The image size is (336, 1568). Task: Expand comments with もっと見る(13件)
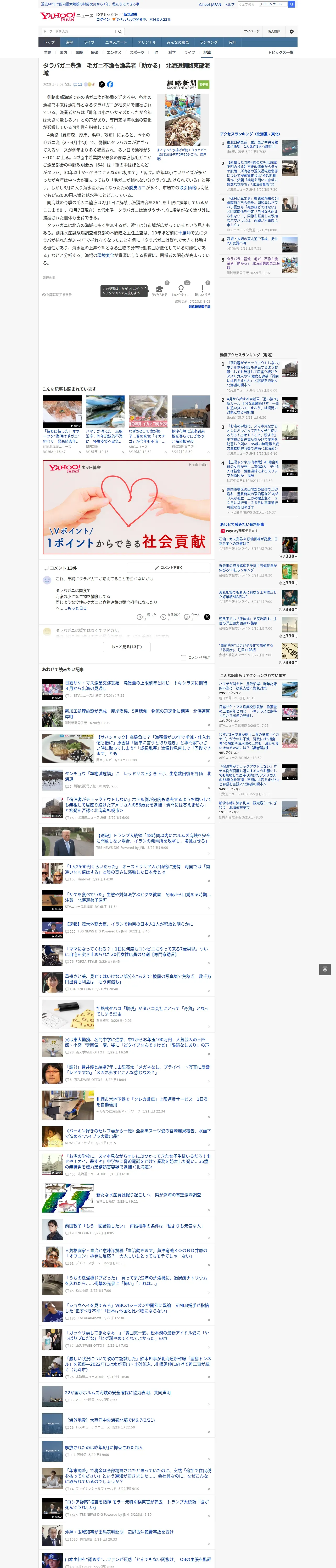[127, 647]
